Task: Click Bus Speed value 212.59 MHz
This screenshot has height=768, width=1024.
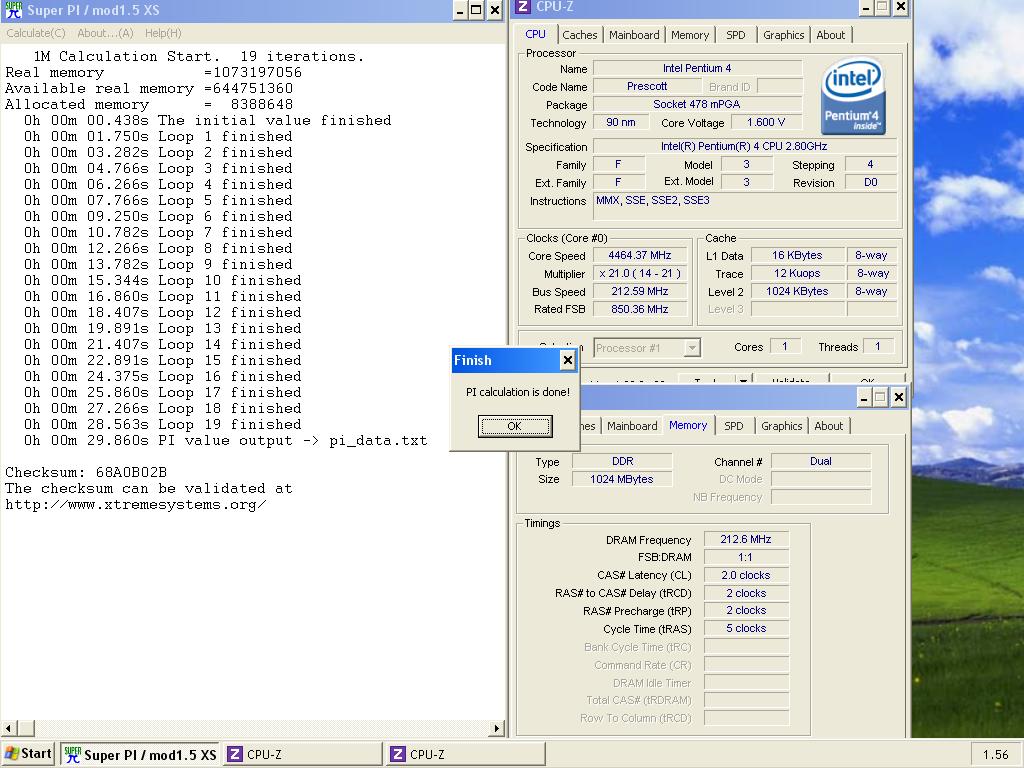Action: (639, 291)
